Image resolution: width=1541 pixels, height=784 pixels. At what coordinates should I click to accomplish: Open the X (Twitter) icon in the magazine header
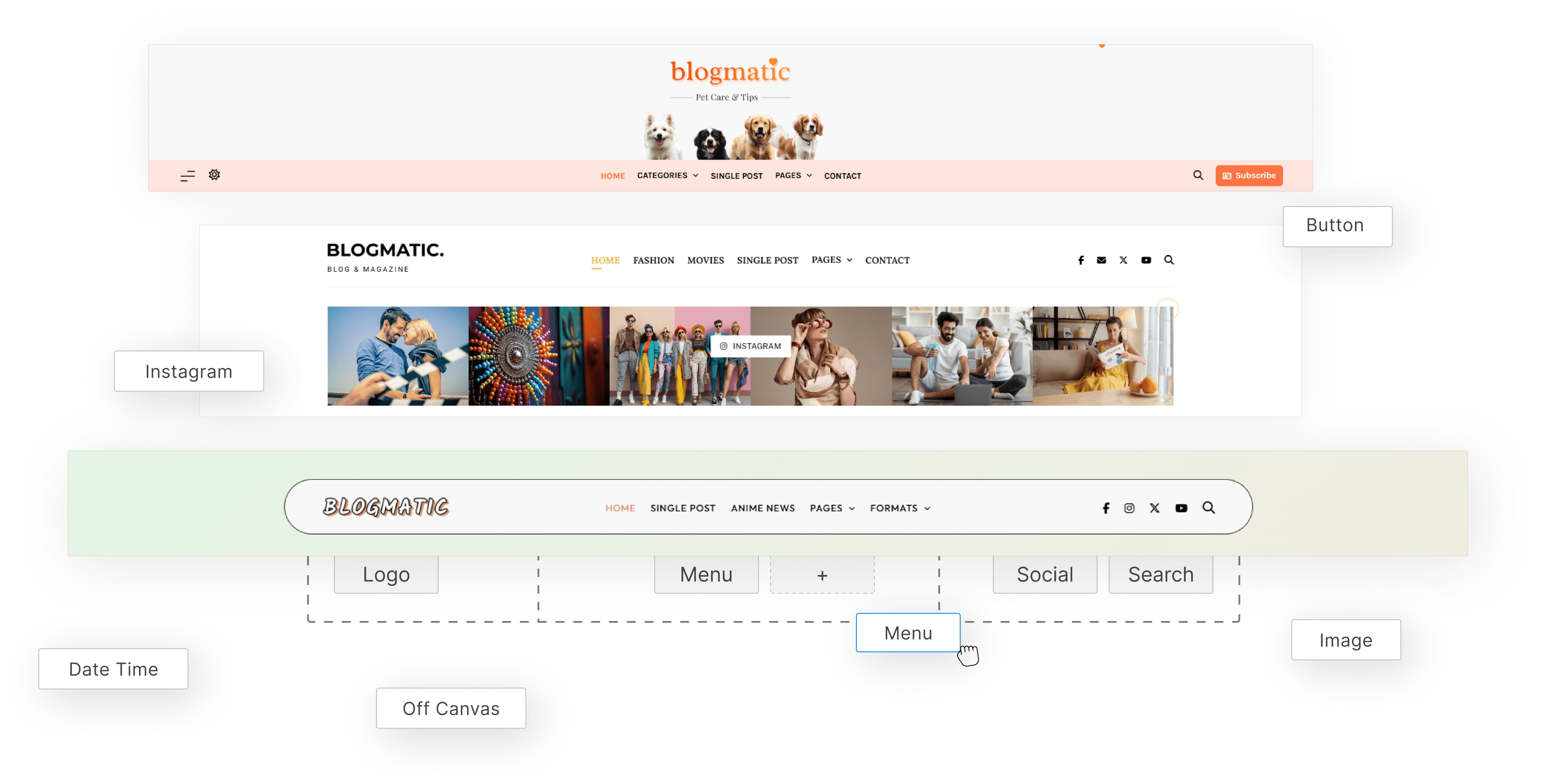click(1123, 260)
